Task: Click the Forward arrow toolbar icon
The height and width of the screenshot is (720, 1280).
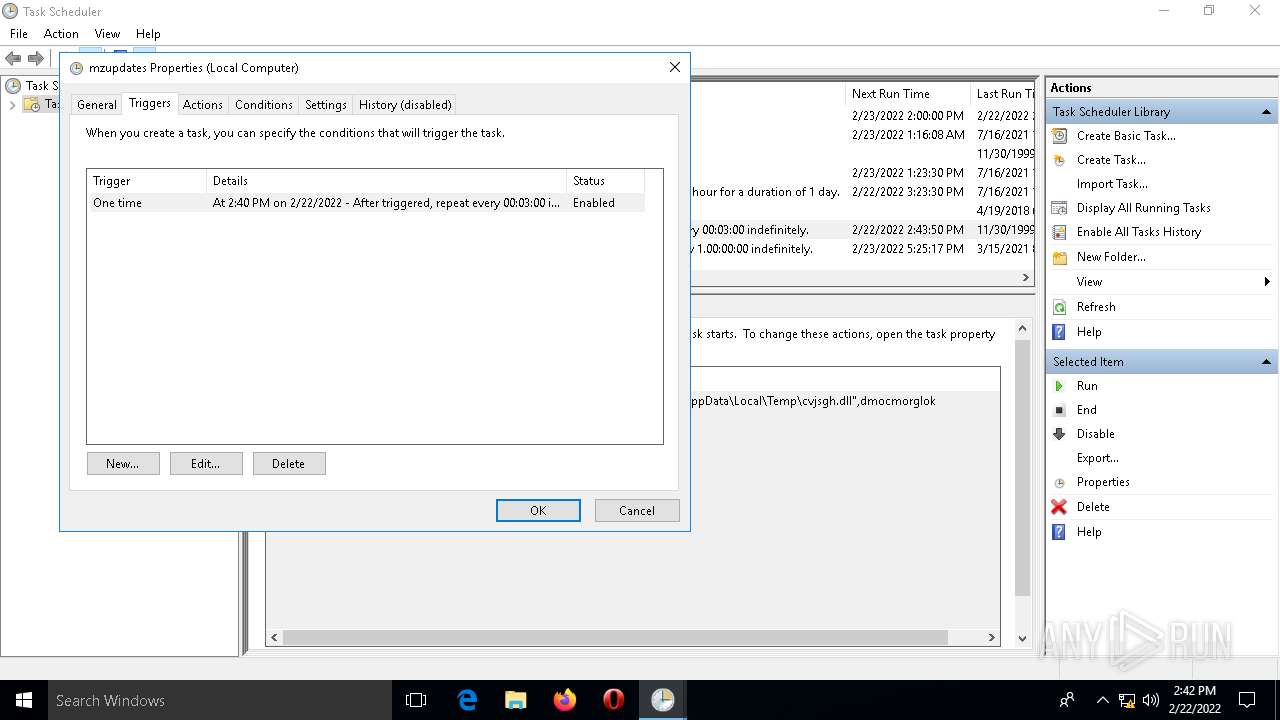Action: click(36, 59)
